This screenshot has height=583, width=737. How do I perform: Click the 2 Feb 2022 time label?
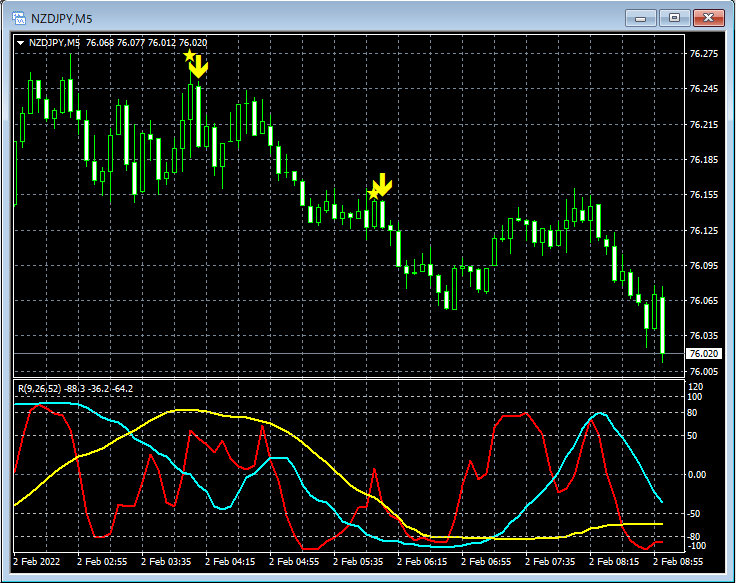point(37,562)
